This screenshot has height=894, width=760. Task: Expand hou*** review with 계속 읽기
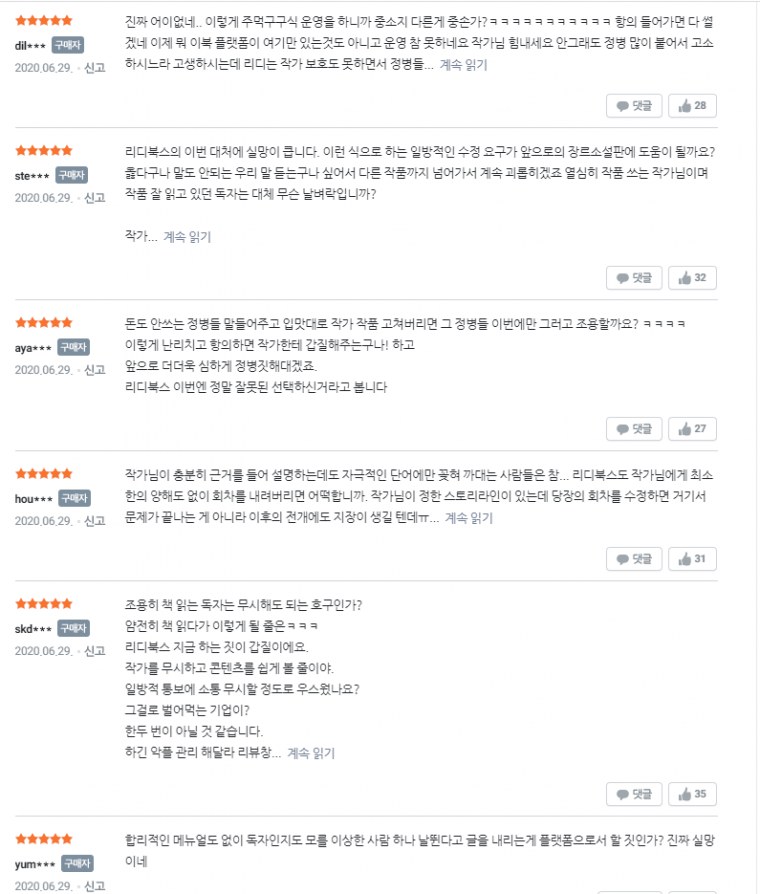coord(469,518)
